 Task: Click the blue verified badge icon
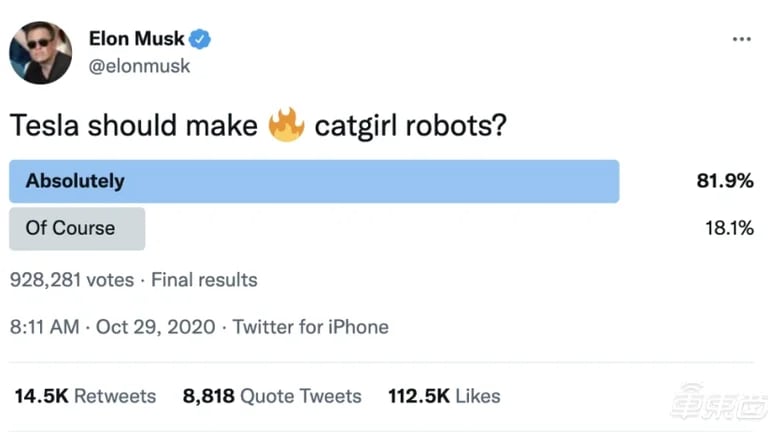click(x=200, y=40)
